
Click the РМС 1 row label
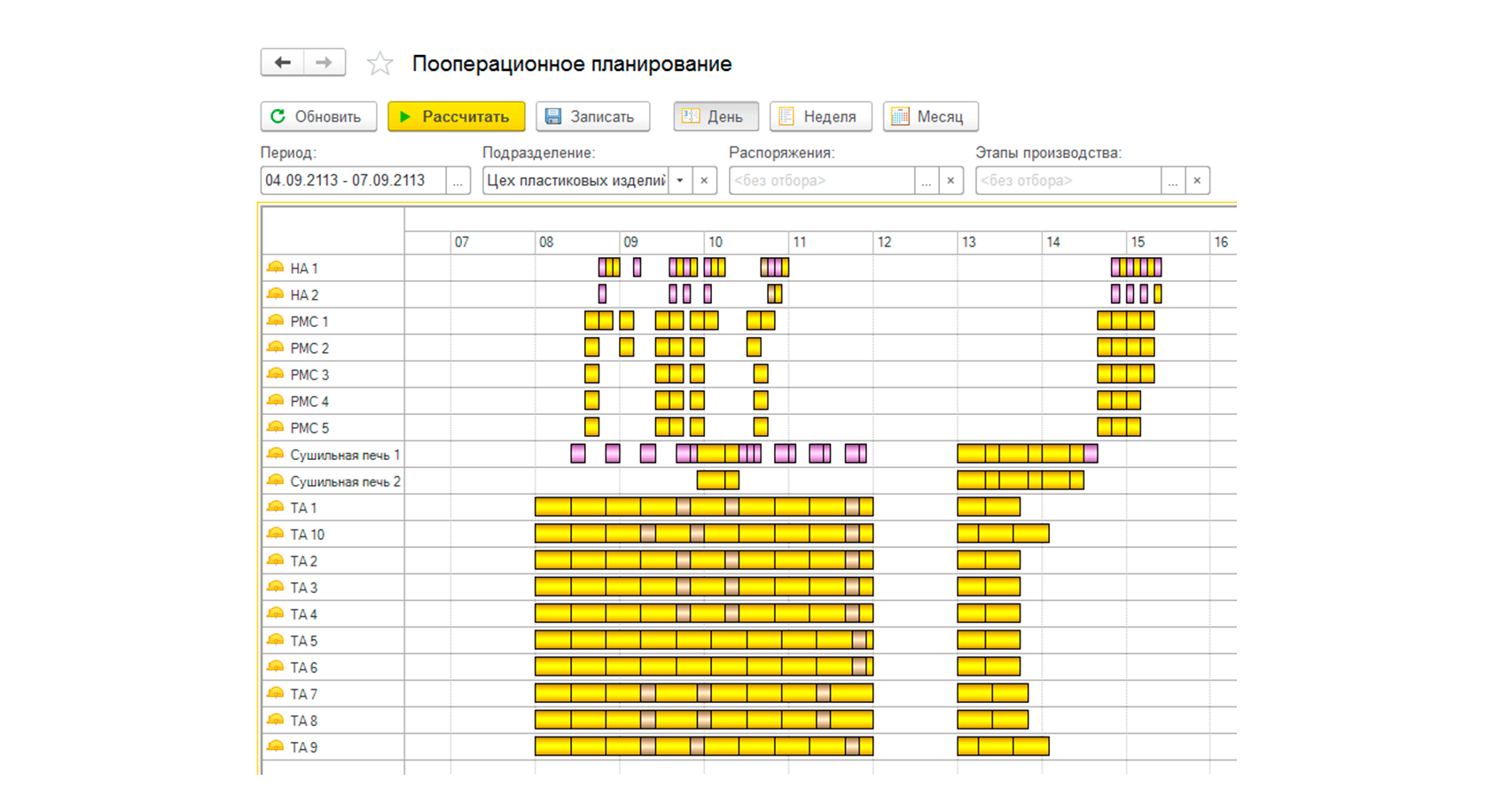309,322
